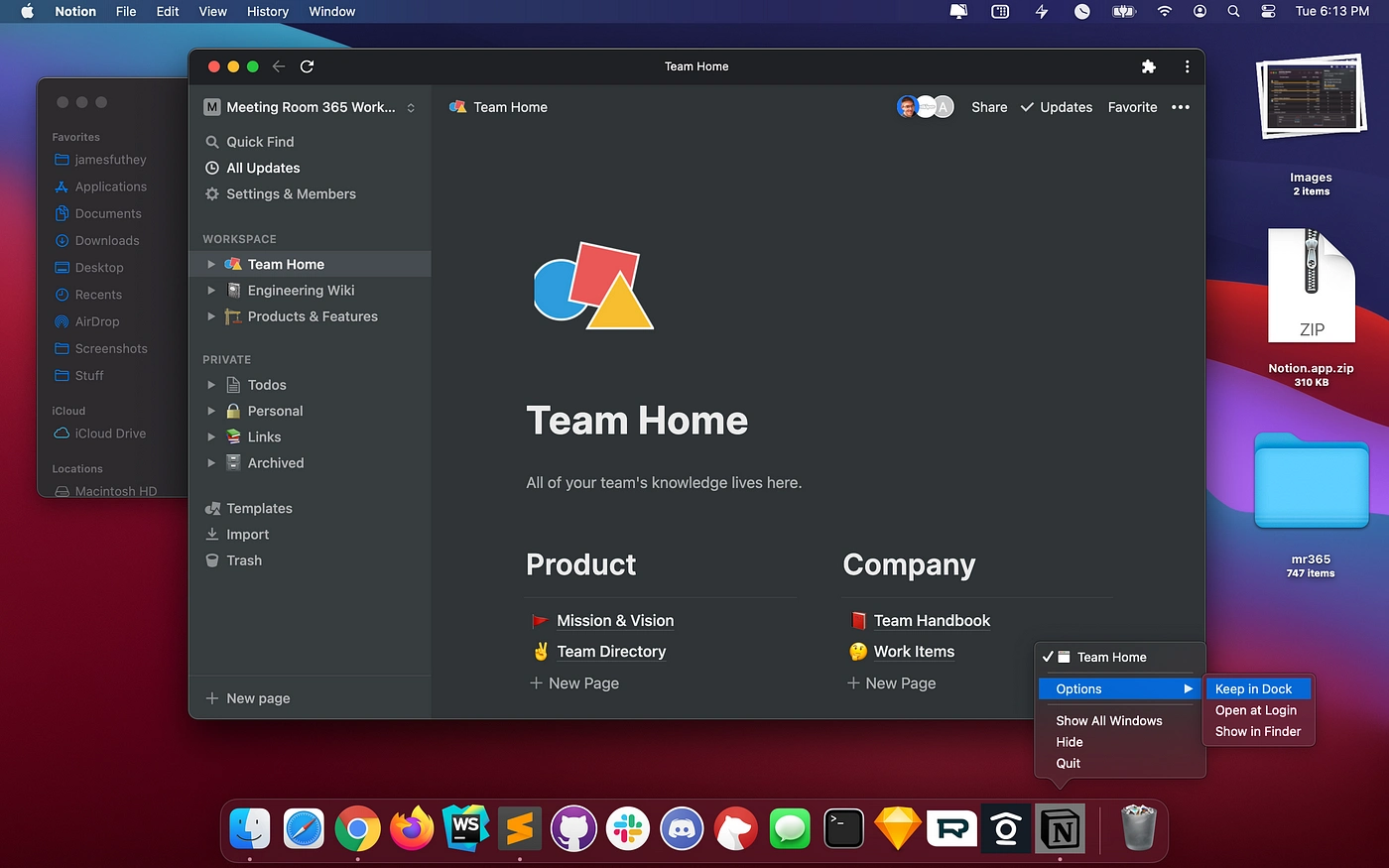Open Settings & Members
Viewport: 1389px width, 868px height.
(x=291, y=194)
